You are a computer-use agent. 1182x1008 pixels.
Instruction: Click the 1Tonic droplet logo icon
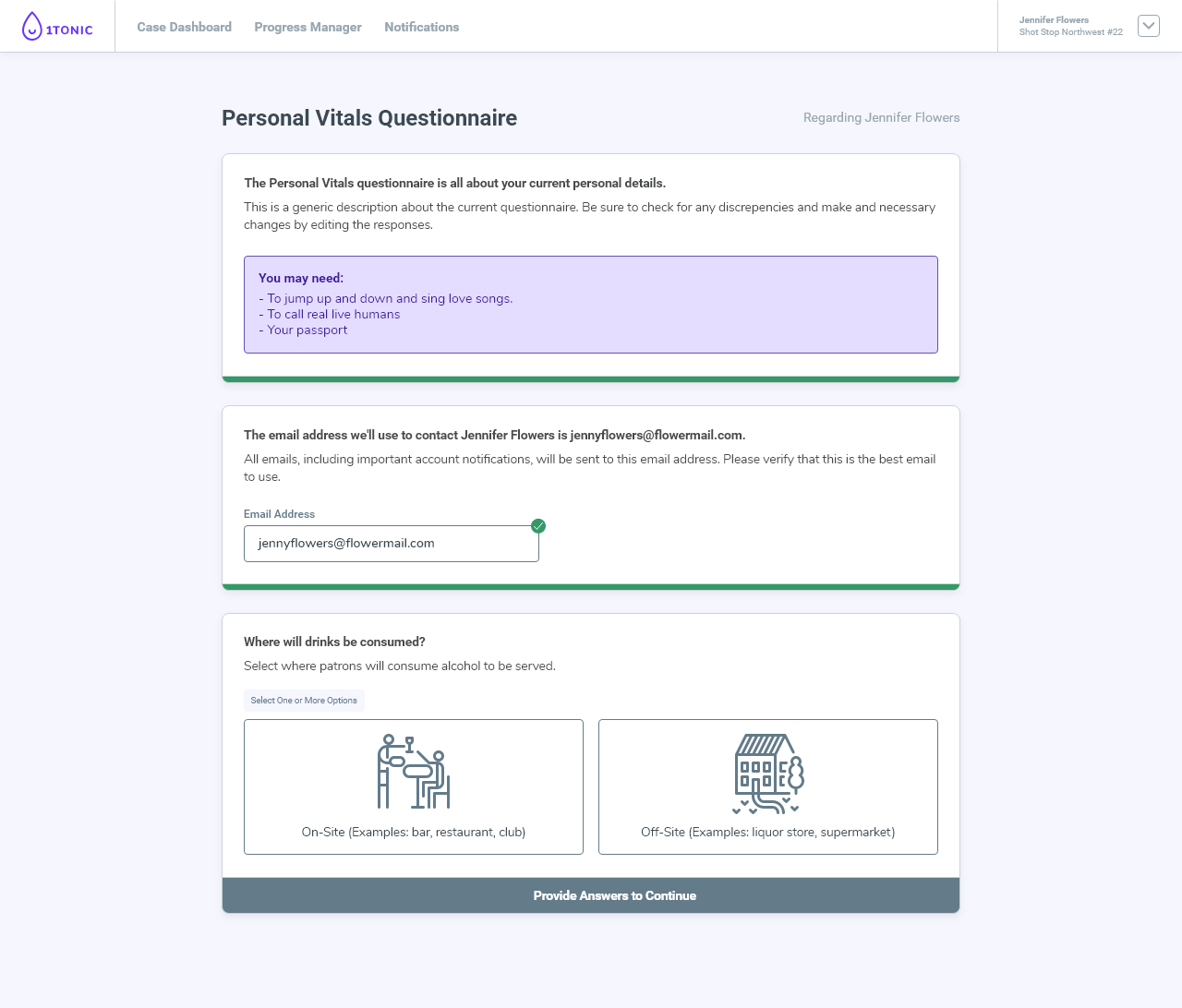pyautogui.click(x=32, y=26)
